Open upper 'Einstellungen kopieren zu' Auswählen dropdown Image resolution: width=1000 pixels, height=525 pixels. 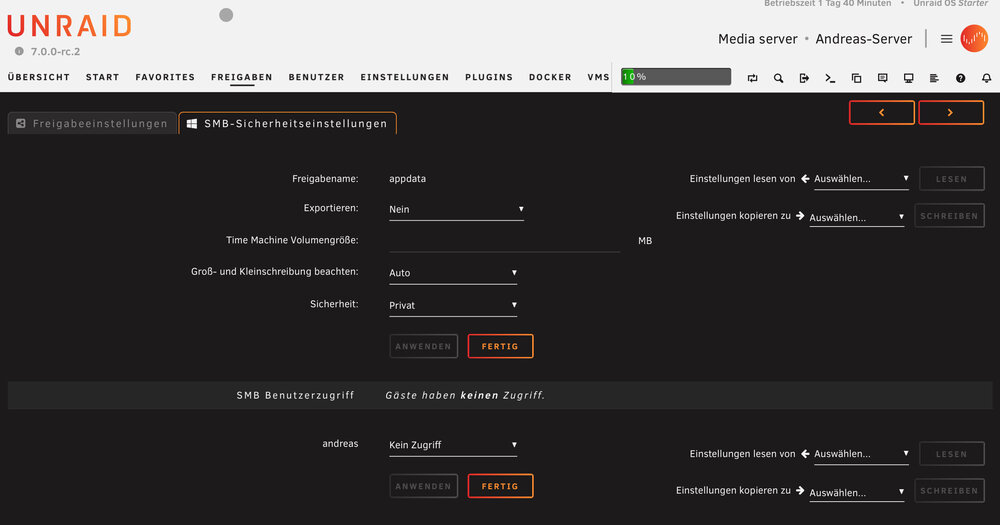tap(857, 218)
